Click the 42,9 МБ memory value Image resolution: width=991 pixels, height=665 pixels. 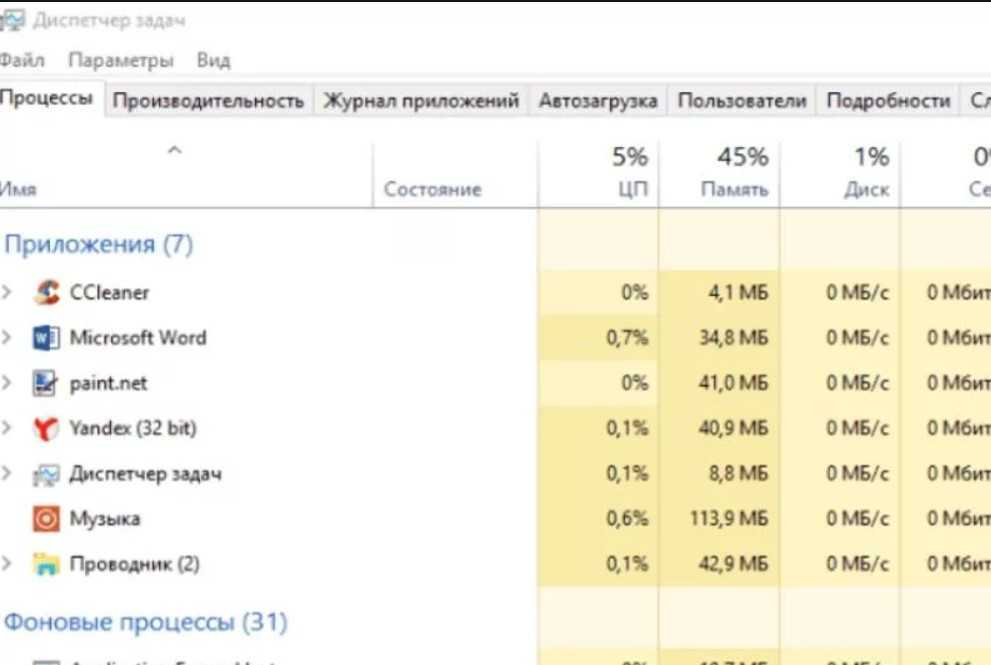(734, 564)
